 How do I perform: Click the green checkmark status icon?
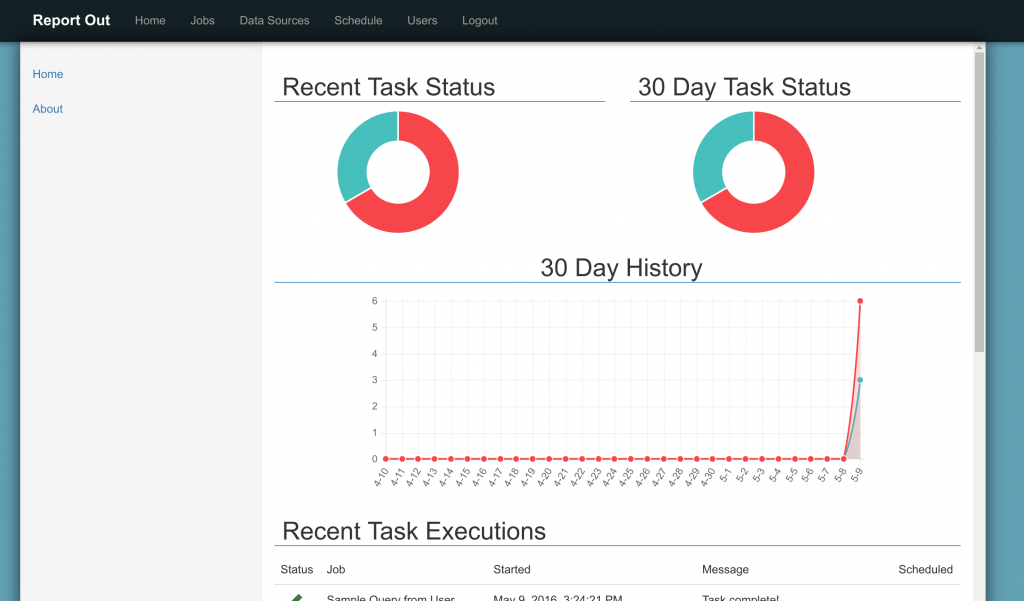coord(295,597)
